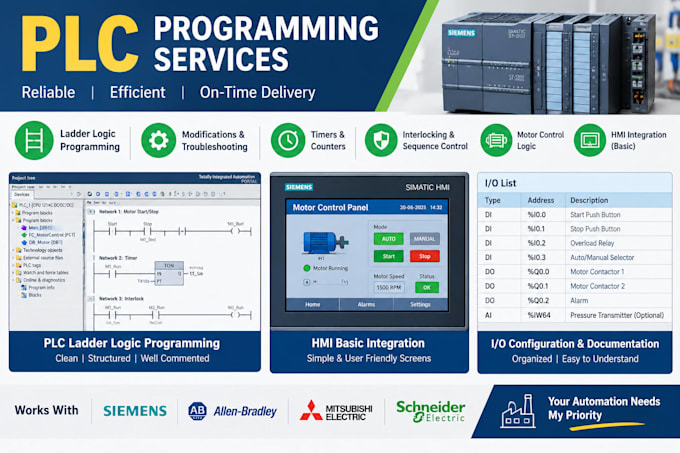Click the PLC_1 CPU device icon in the tree

pyautogui.click(x=16, y=205)
